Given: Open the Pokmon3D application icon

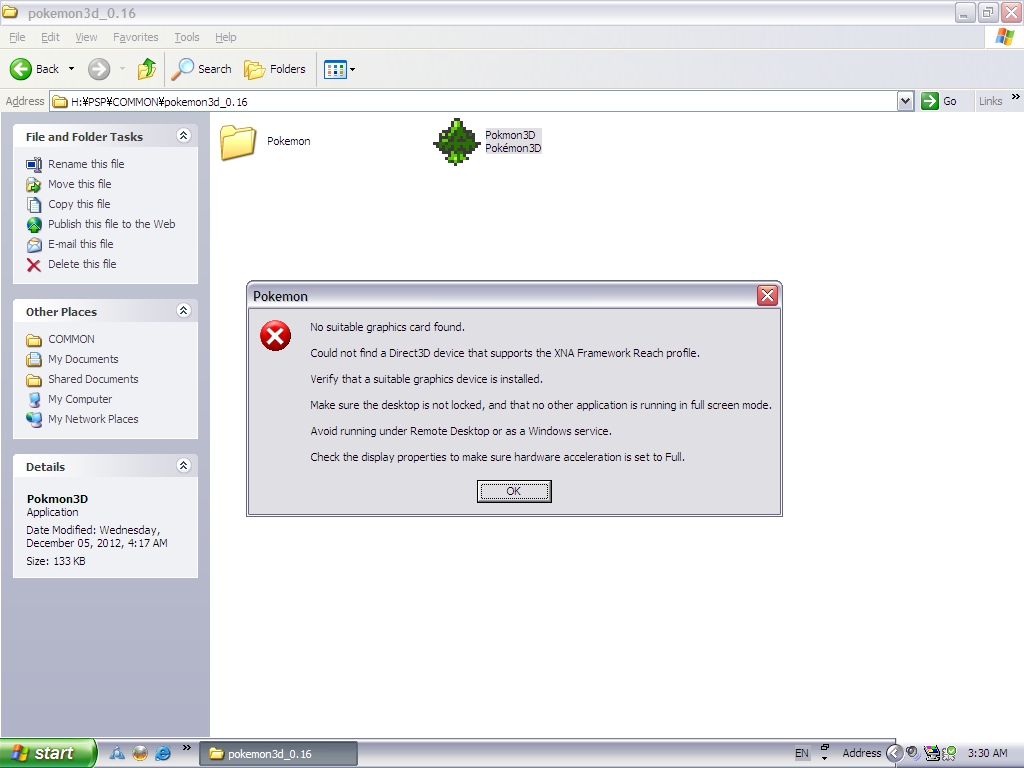Looking at the screenshot, I should tap(457, 141).
